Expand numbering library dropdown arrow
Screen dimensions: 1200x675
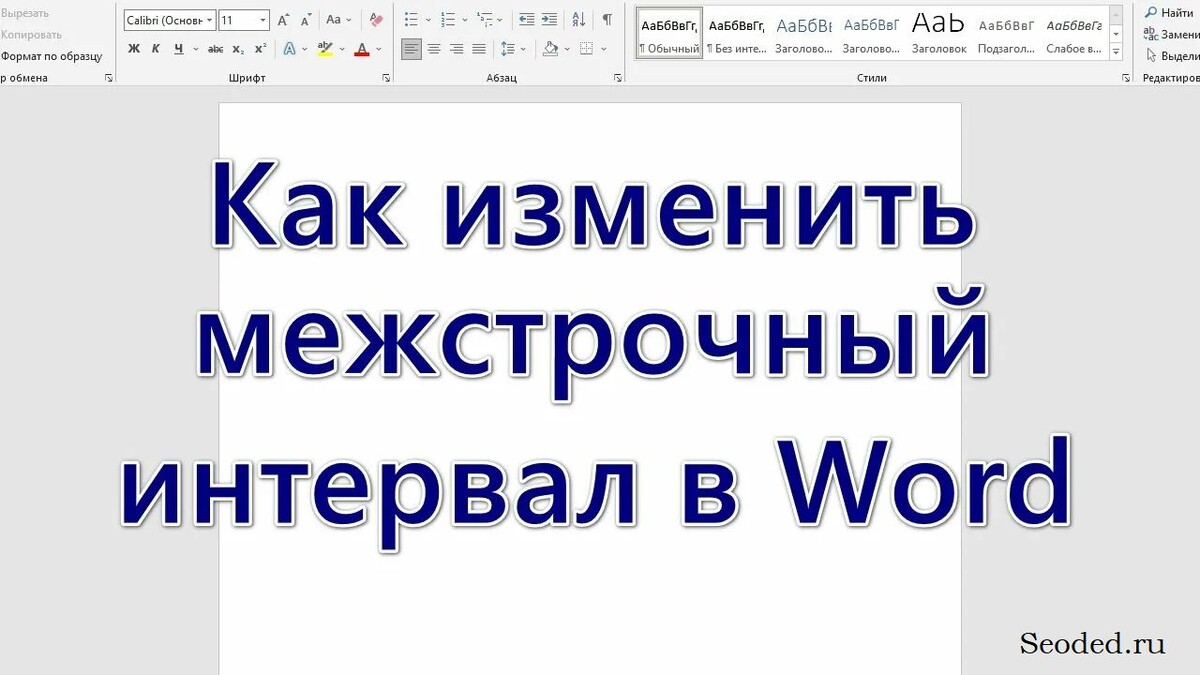pyautogui.click(x=464, y=20)
